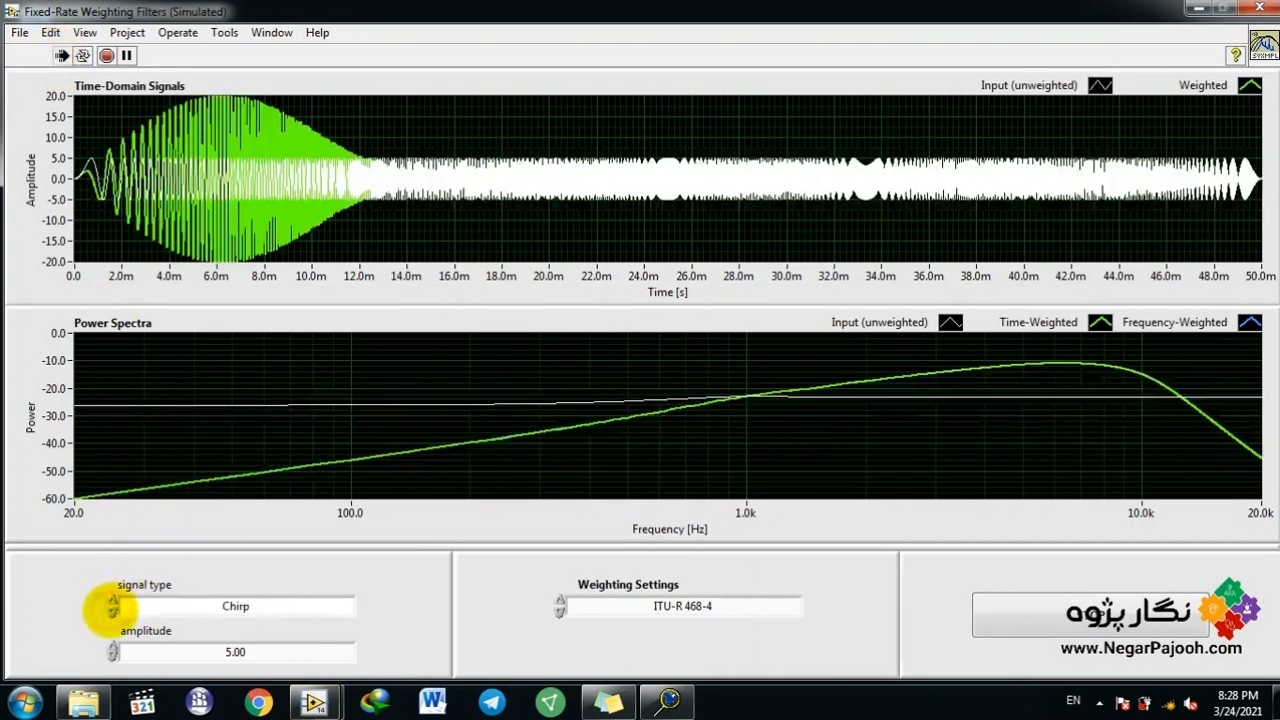This screenshot has height=720, width=1280.
Task: Click the amplitude value field showing 5.00
Action: tap(236, 653)
